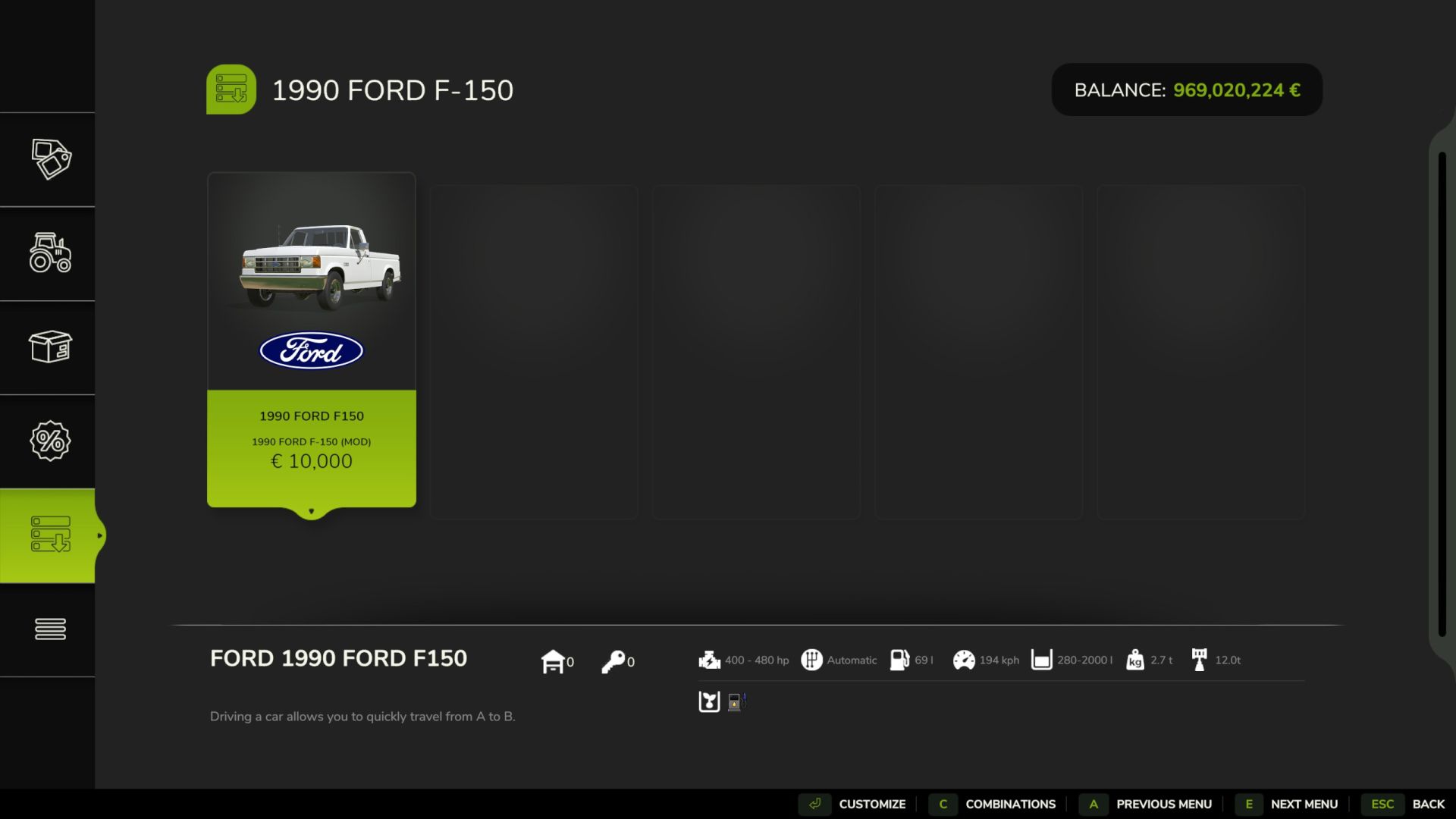Select the 1990 Ford F150 vehicle card
The width and height of the screenshot is (1456, 819).
click(311, 340)
